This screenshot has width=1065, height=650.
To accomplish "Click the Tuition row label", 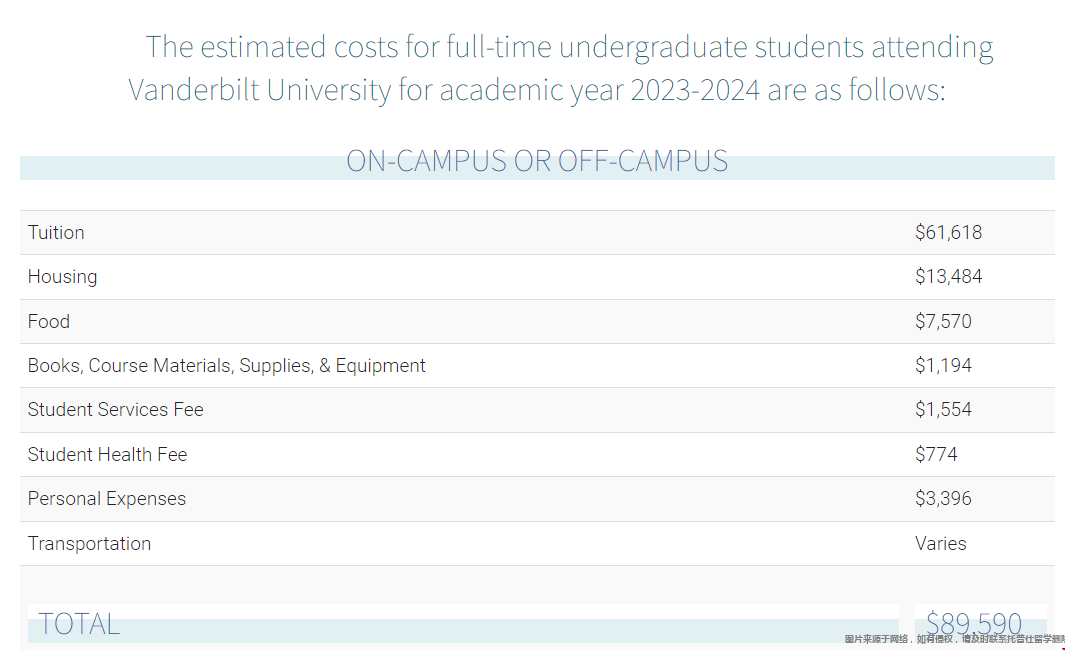I will pos(56,232).
